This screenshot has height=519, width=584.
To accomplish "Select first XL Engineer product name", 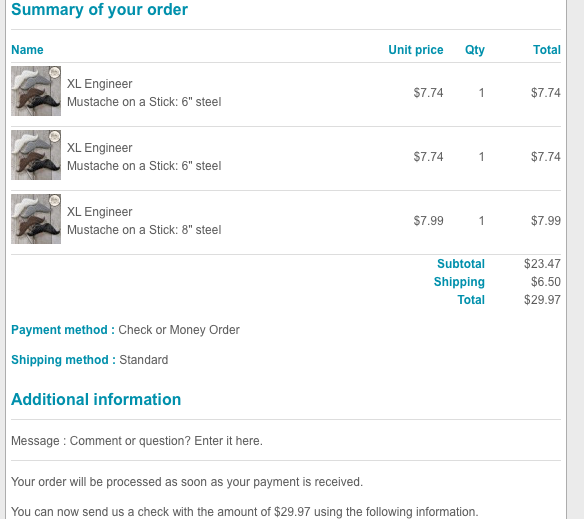I will 99,84.
